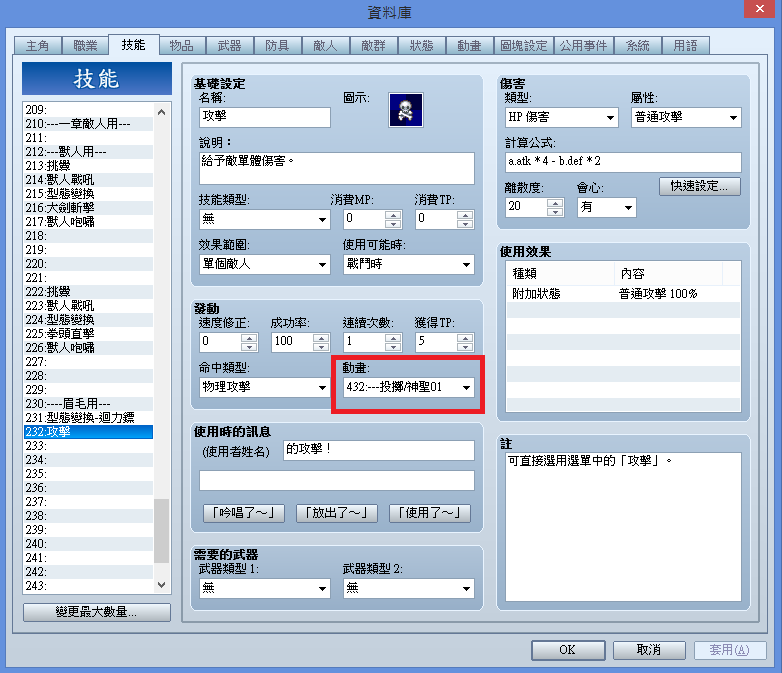Select empty skill slot 233

tap(89, 446)
